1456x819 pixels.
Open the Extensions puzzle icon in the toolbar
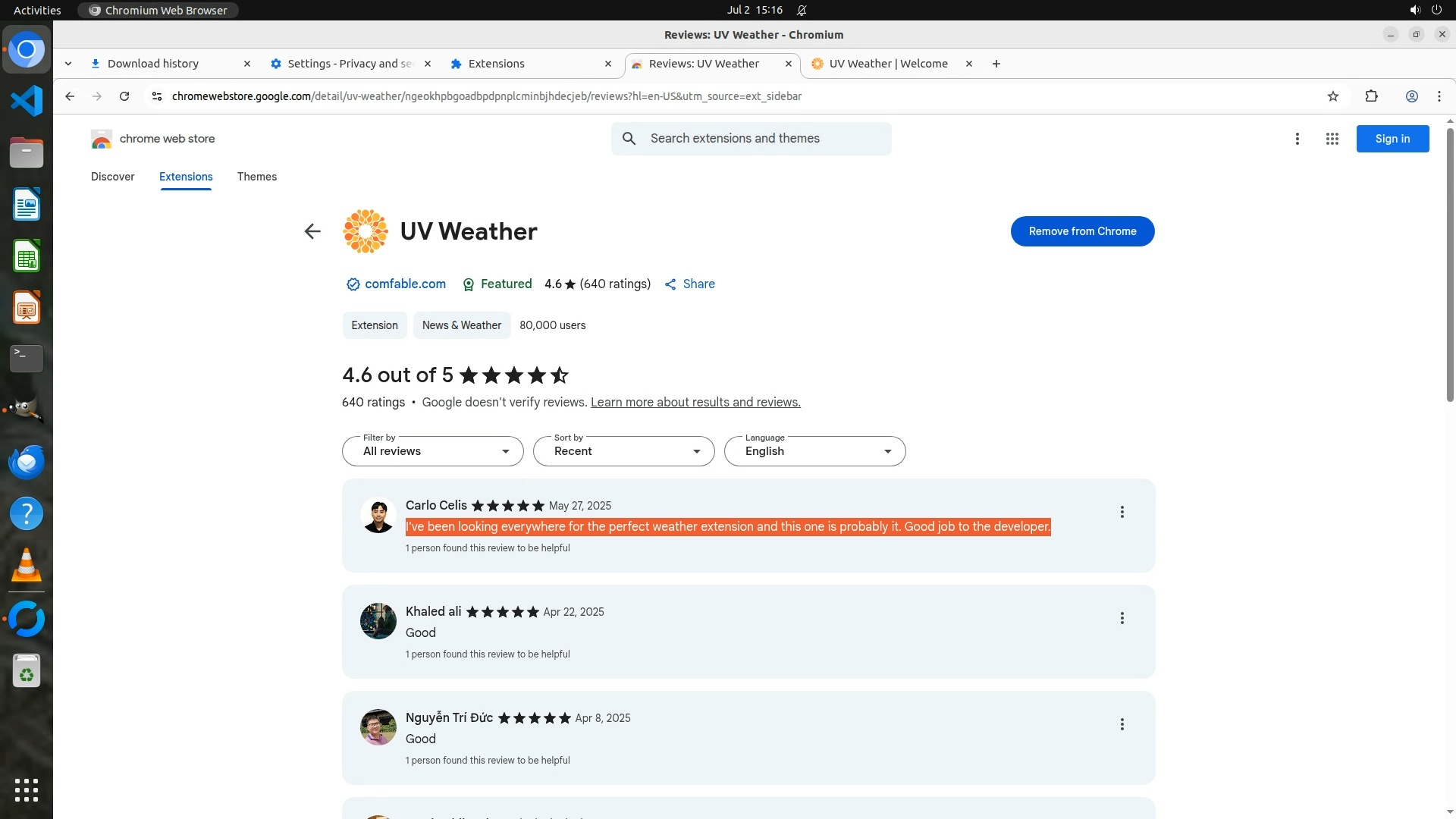pyautogui.click(x=1371, y=96)
